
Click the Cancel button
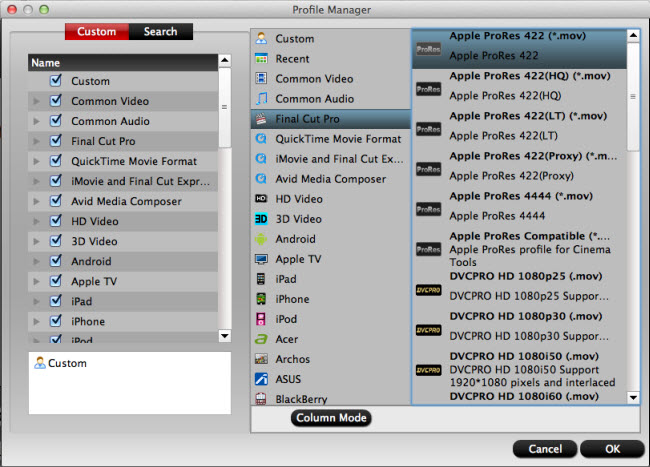545,449
